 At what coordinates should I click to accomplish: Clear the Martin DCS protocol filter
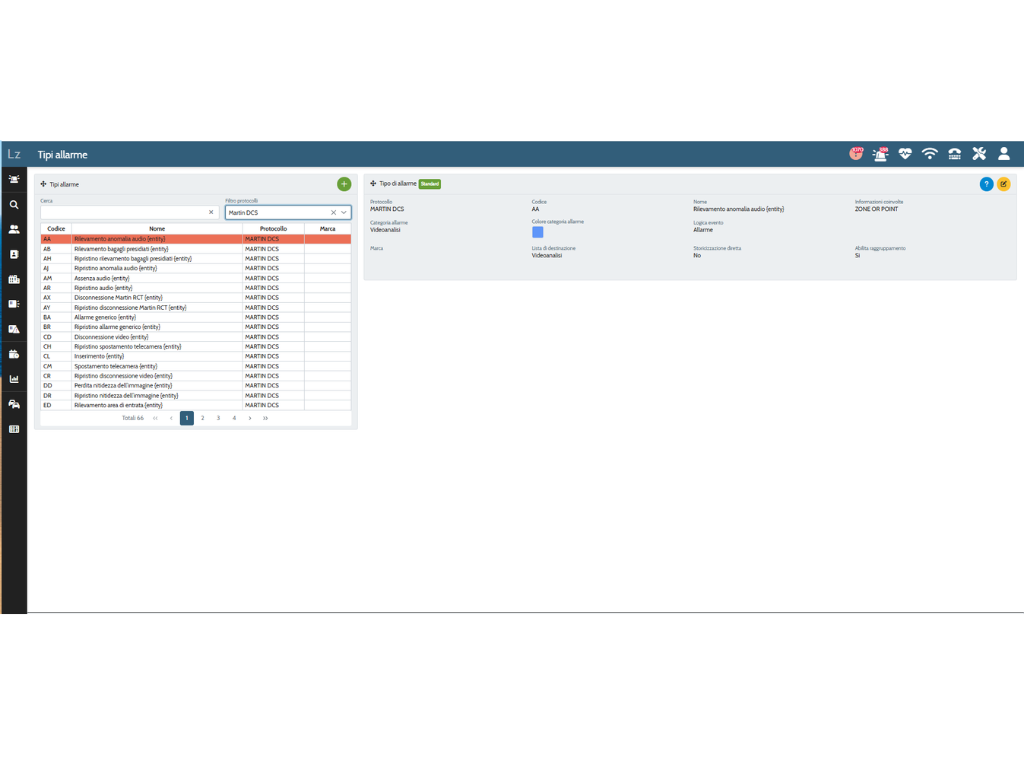(x=333, y=212)
